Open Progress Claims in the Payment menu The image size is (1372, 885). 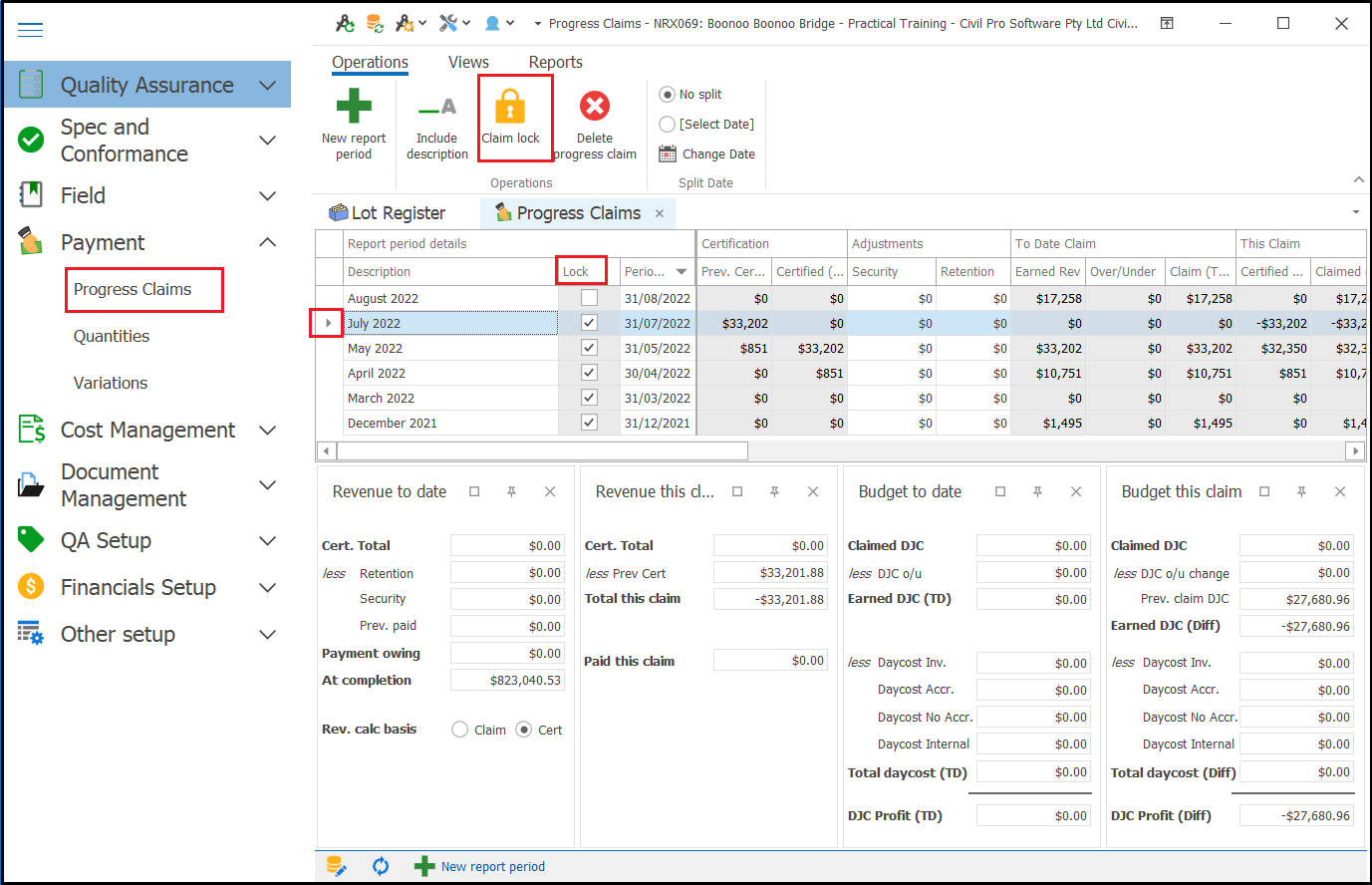click(x=133, y=289)
